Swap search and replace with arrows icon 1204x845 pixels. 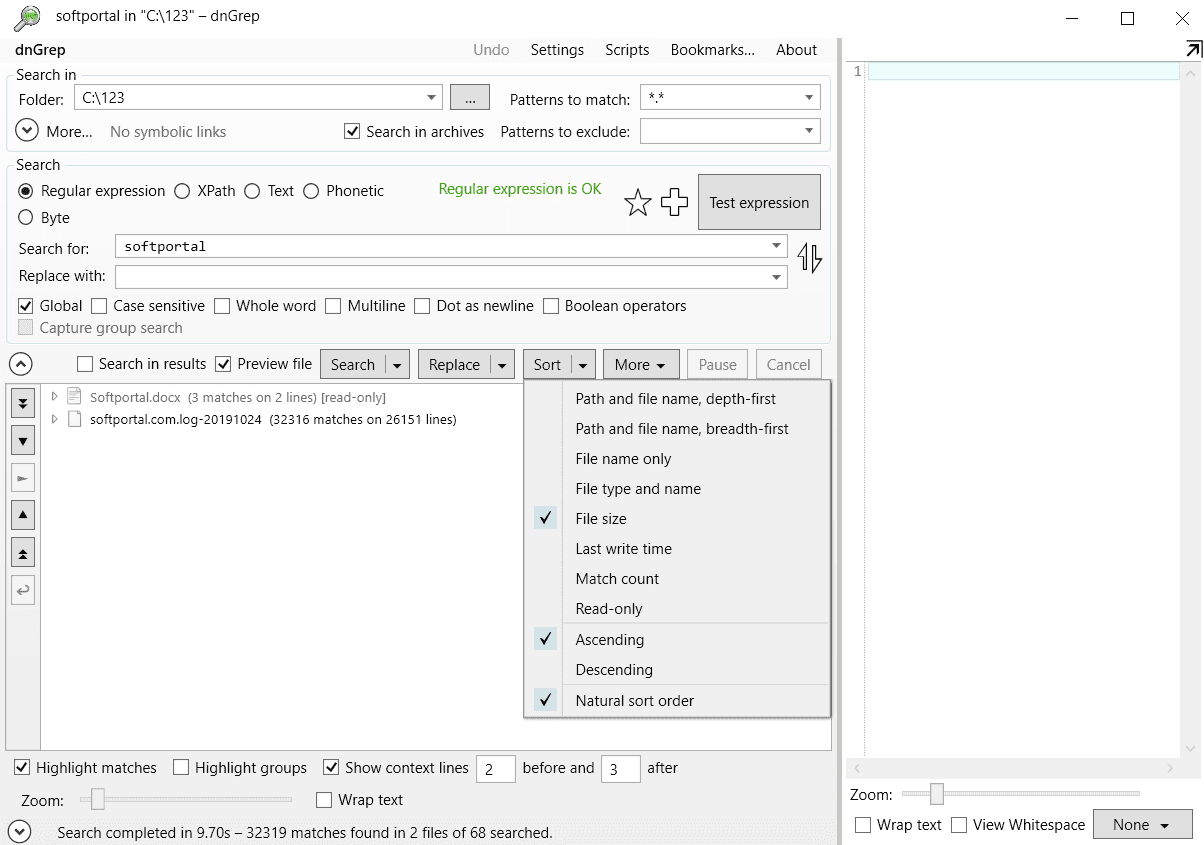pyautogui.click(x=810, y=259)
